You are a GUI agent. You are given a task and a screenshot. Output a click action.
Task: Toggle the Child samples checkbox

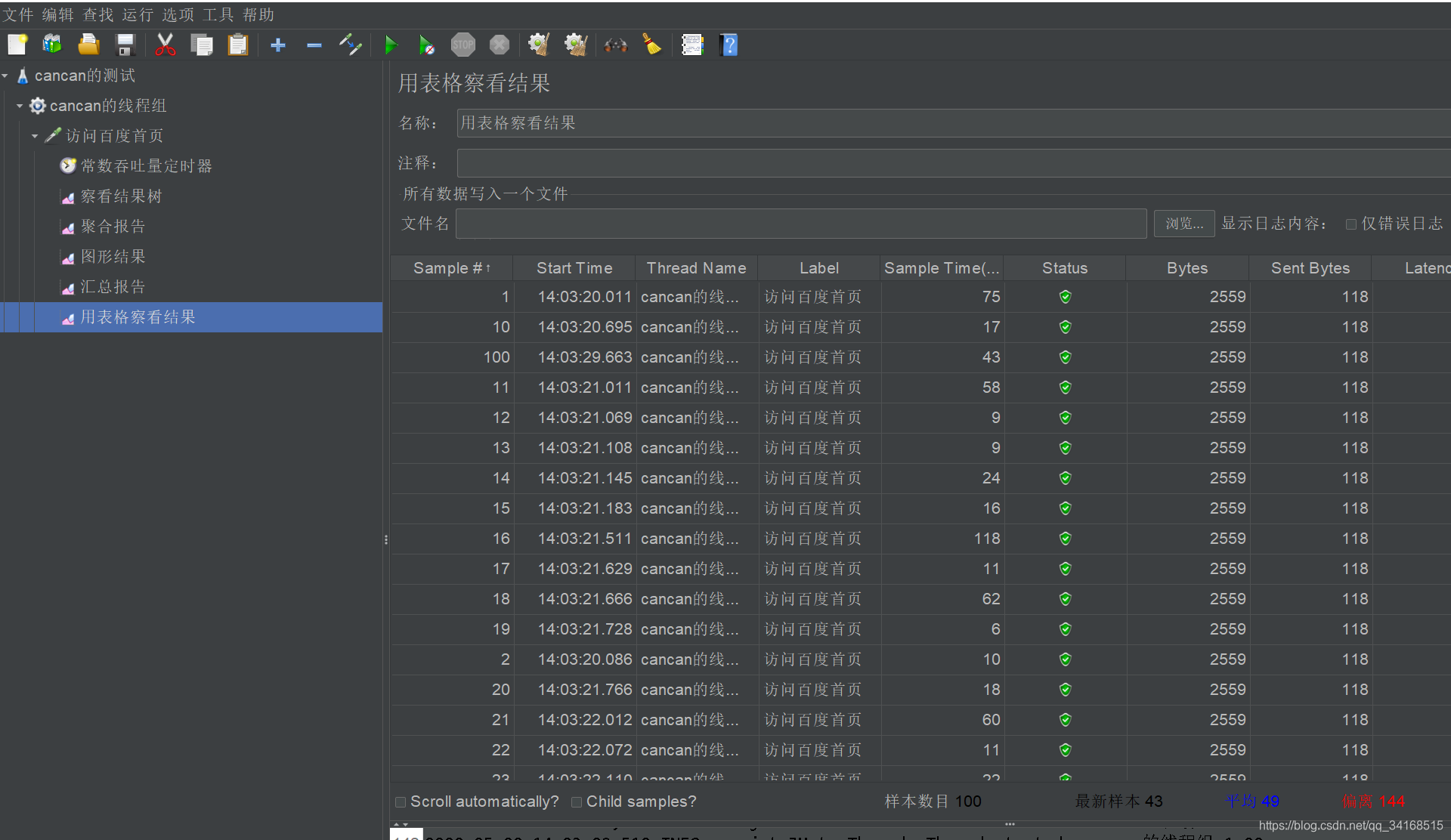click(x=577, y=802)
